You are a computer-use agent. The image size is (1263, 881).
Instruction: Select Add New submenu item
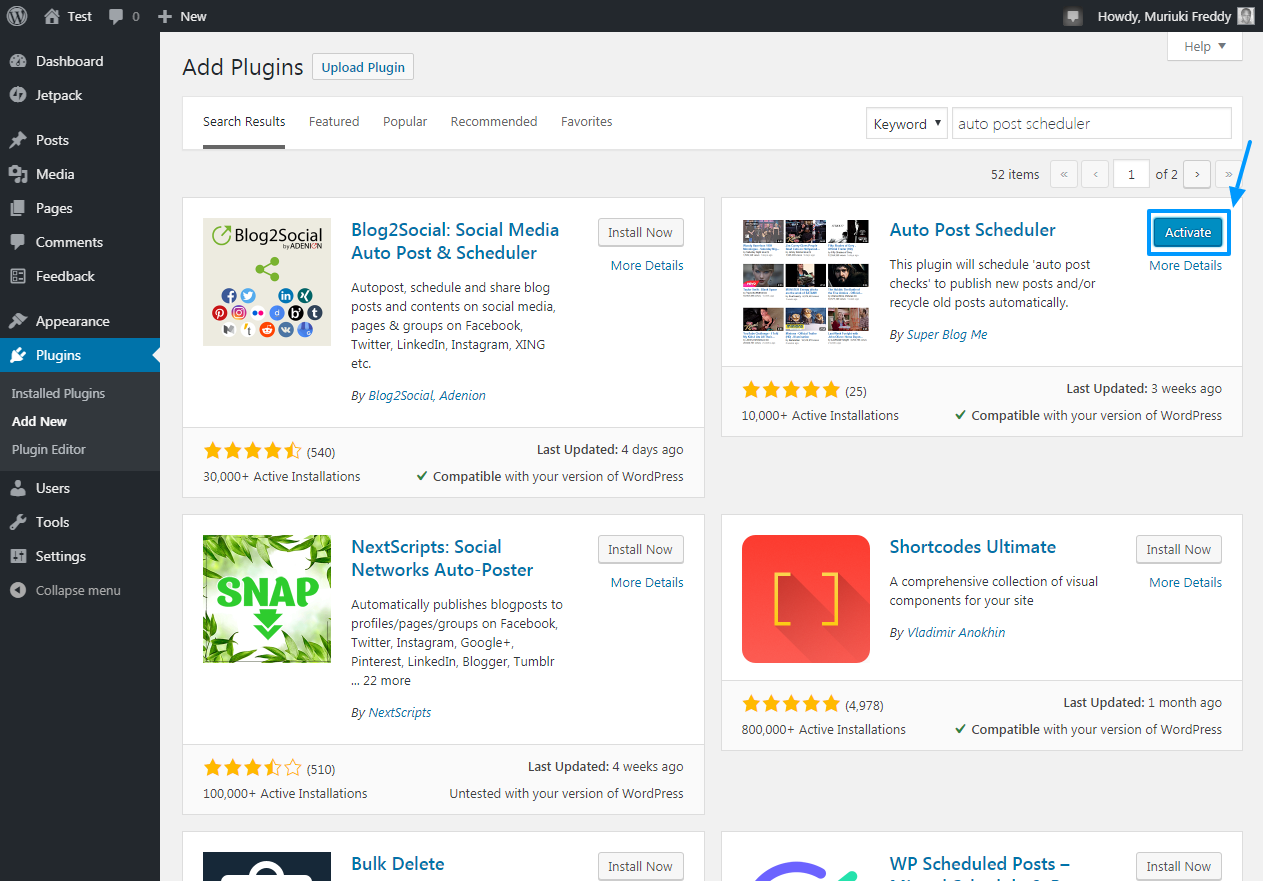[x=40, y=421]
